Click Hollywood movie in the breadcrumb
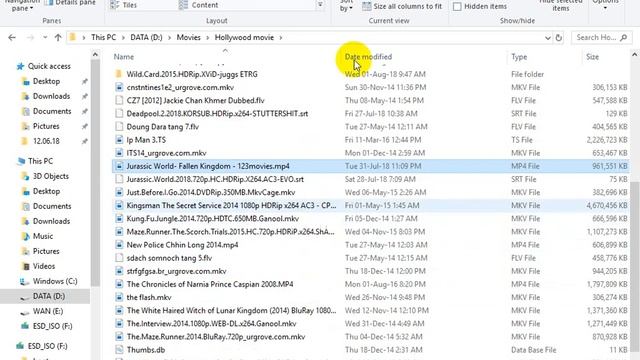640x360 pixels. coord(244,38)
